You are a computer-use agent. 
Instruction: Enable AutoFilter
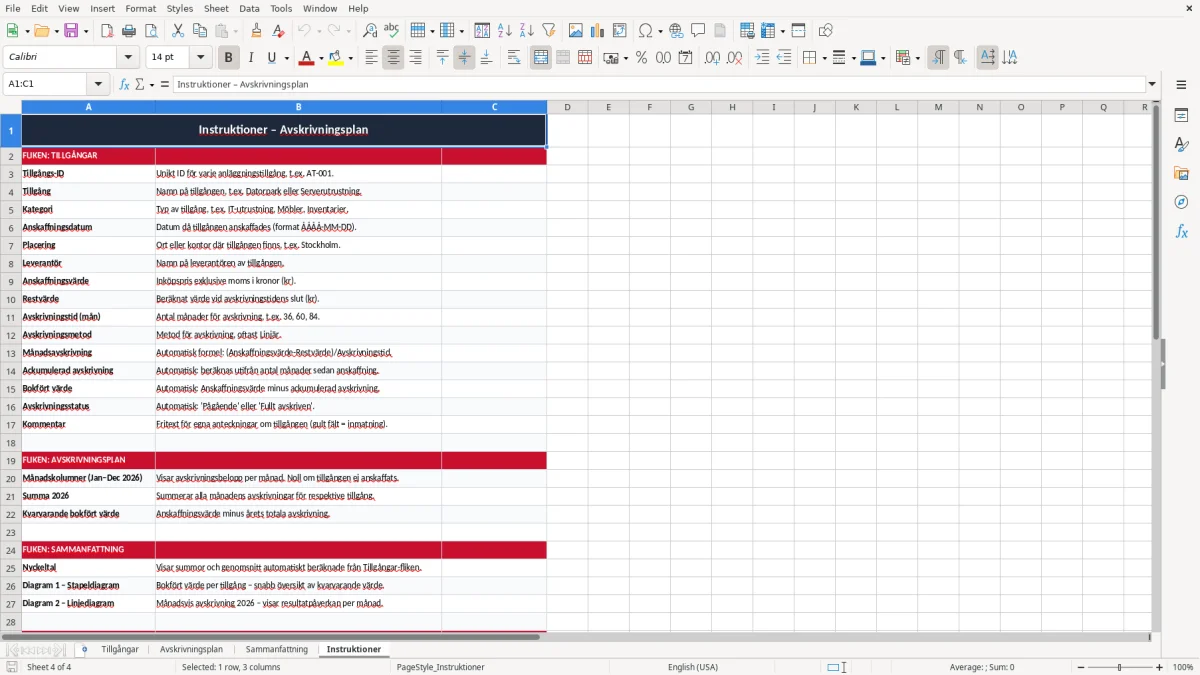pyautogui.click(x=548, y=31)
